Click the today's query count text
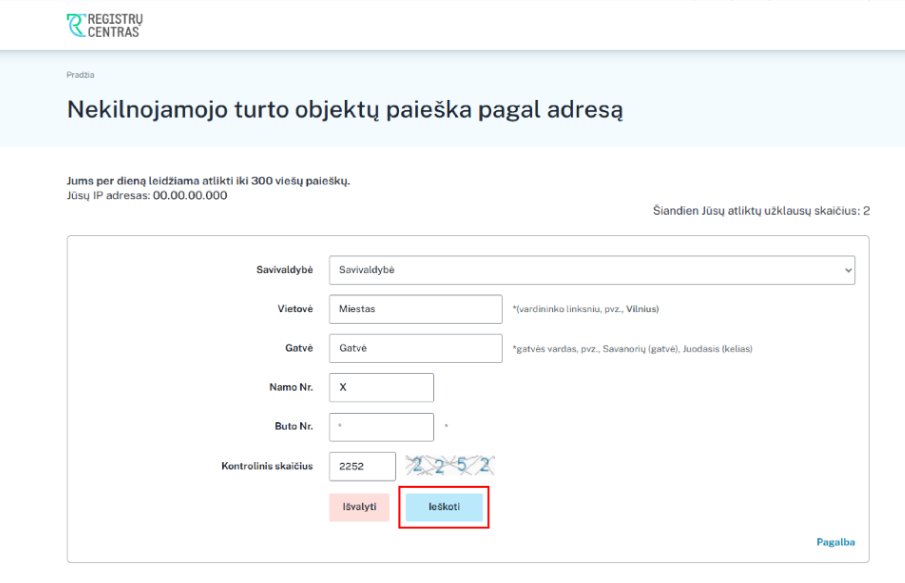 coord(760,211)
